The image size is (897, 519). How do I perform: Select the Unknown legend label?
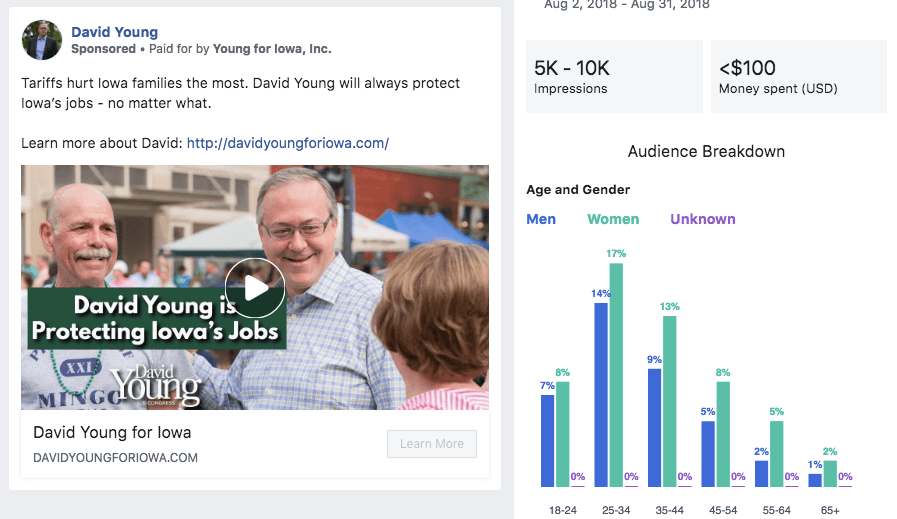702,219
